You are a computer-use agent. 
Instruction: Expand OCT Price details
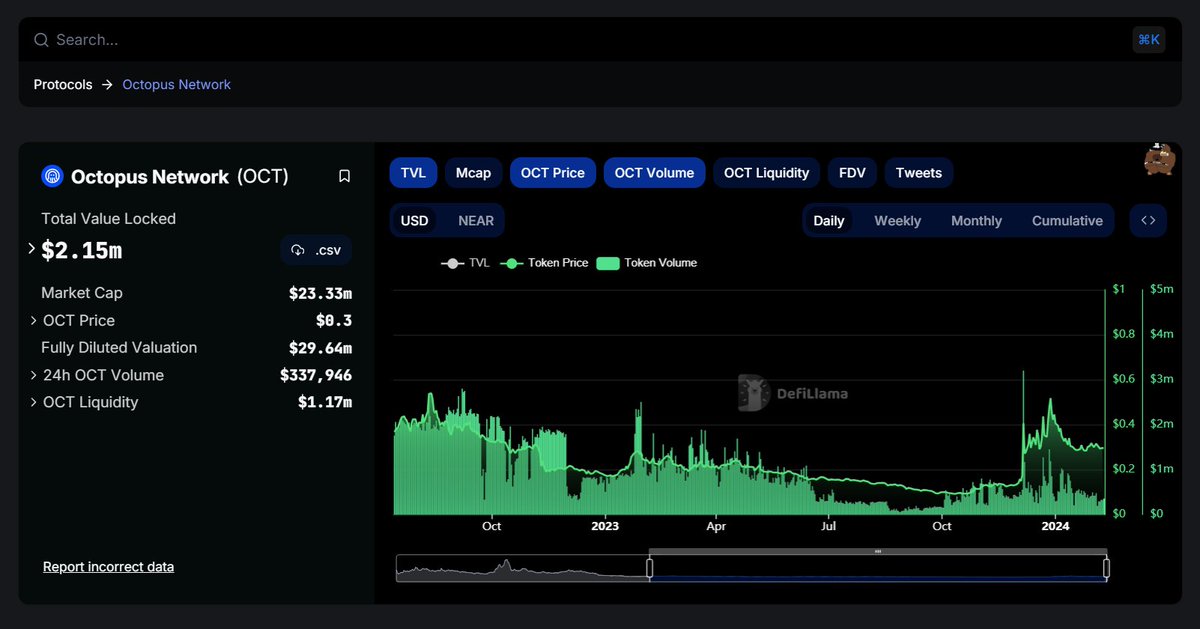click(x=33, y=321)
